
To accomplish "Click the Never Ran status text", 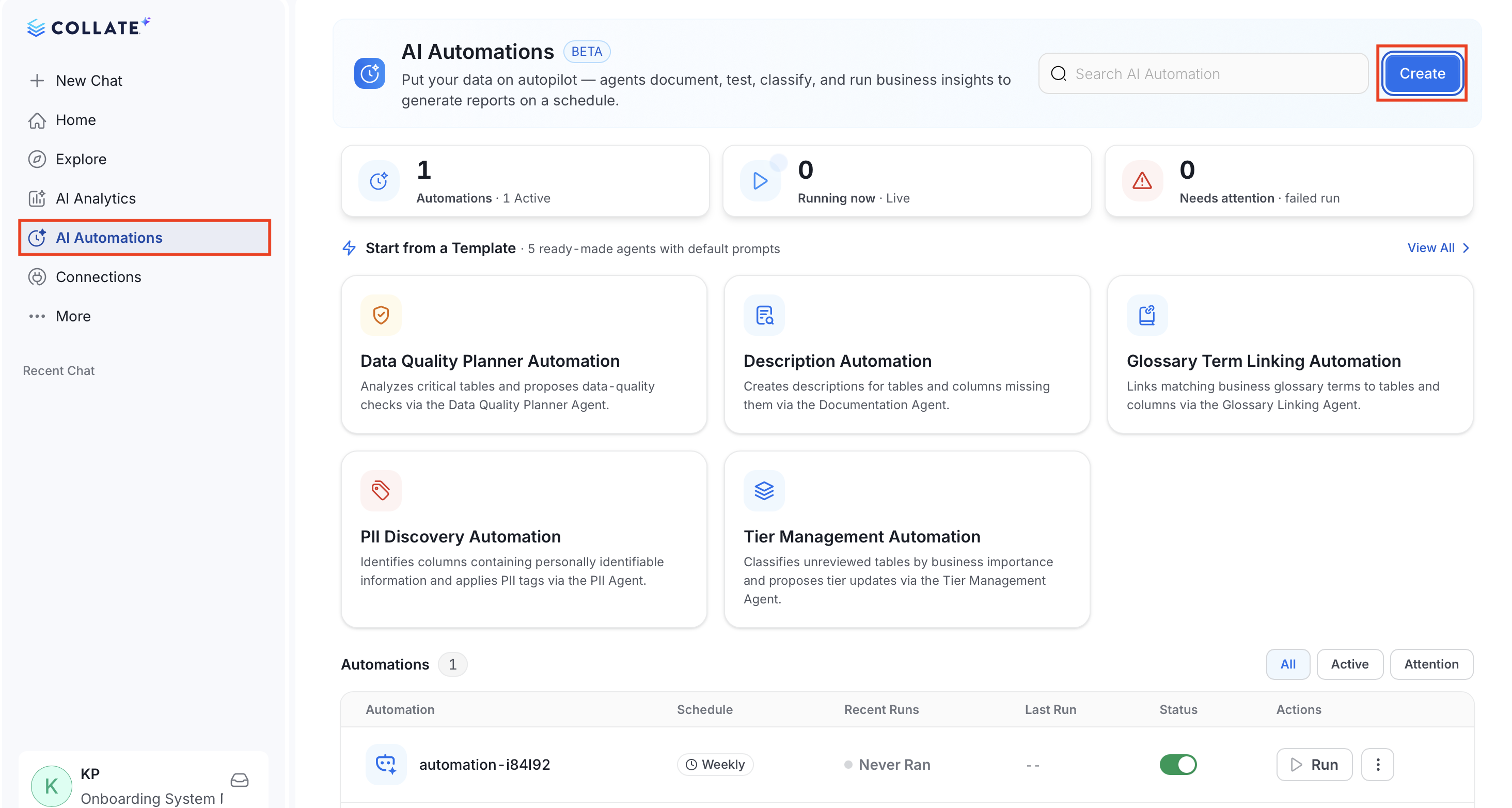I will click(894, 764).
